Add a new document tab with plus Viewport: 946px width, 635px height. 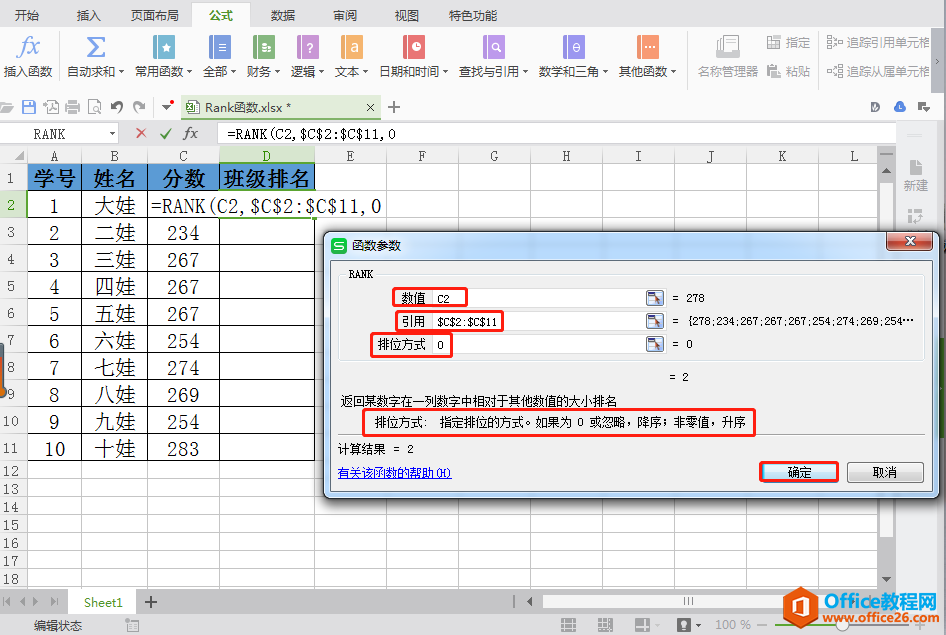394,107
